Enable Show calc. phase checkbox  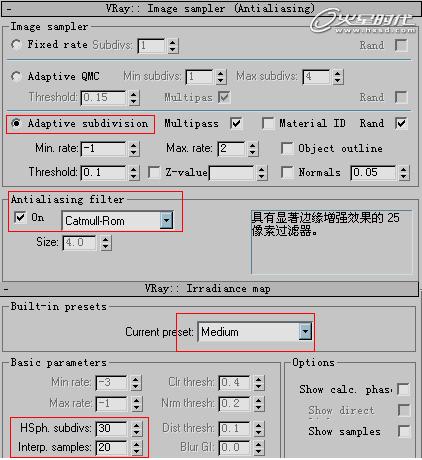click(x=404, y=389)
